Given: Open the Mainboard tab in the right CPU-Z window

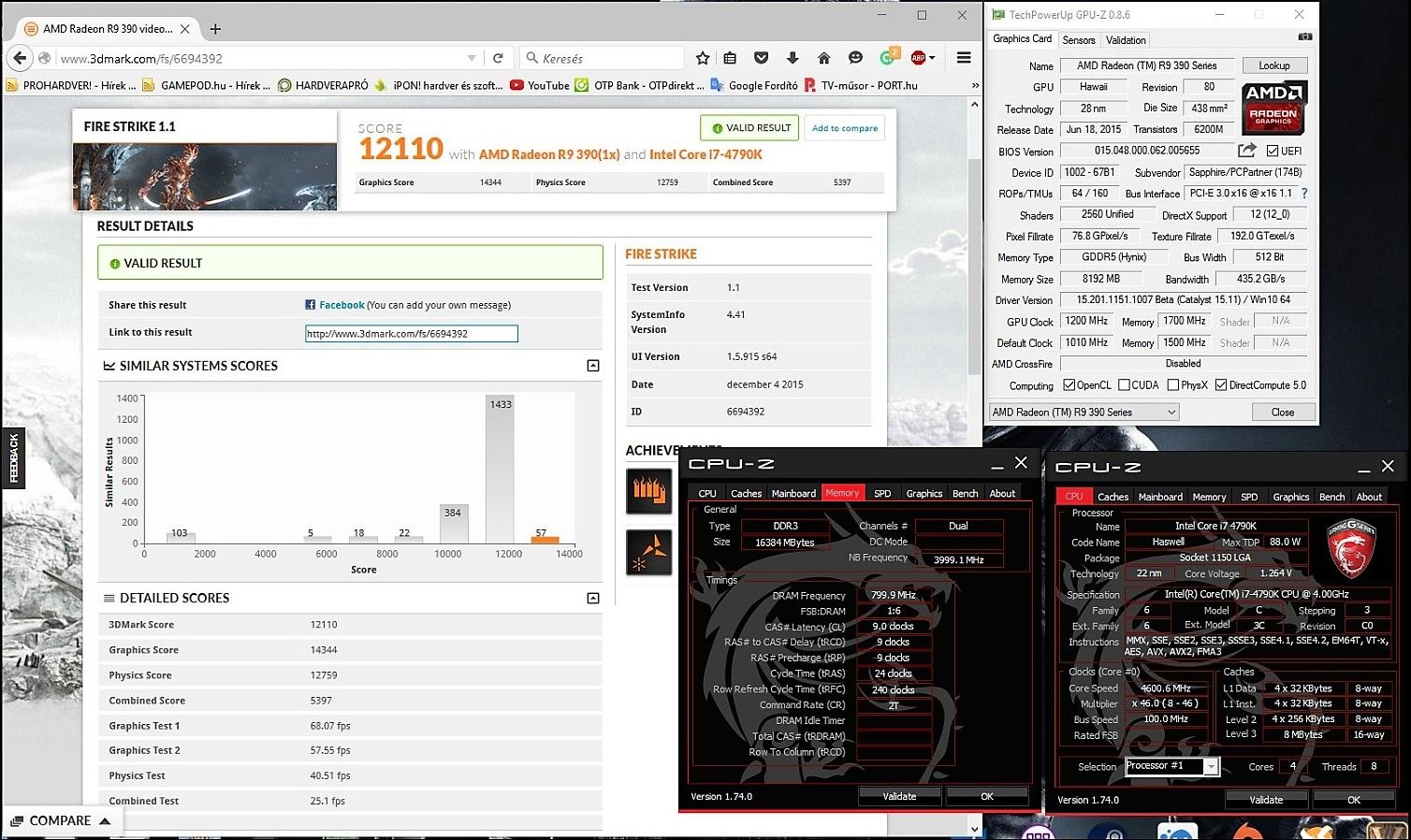Looking at the screenshot, I should pos(1160,497).
